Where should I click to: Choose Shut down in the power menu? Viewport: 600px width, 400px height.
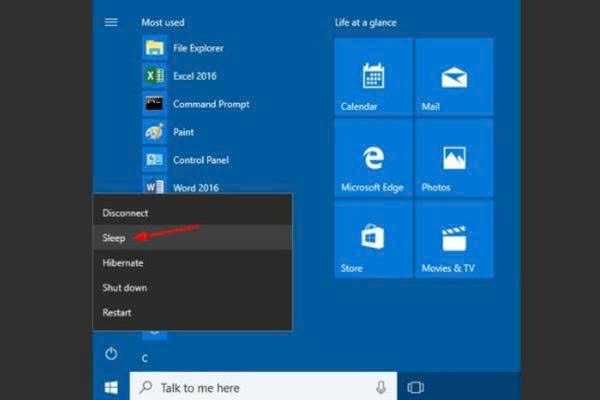click(193, 288)
